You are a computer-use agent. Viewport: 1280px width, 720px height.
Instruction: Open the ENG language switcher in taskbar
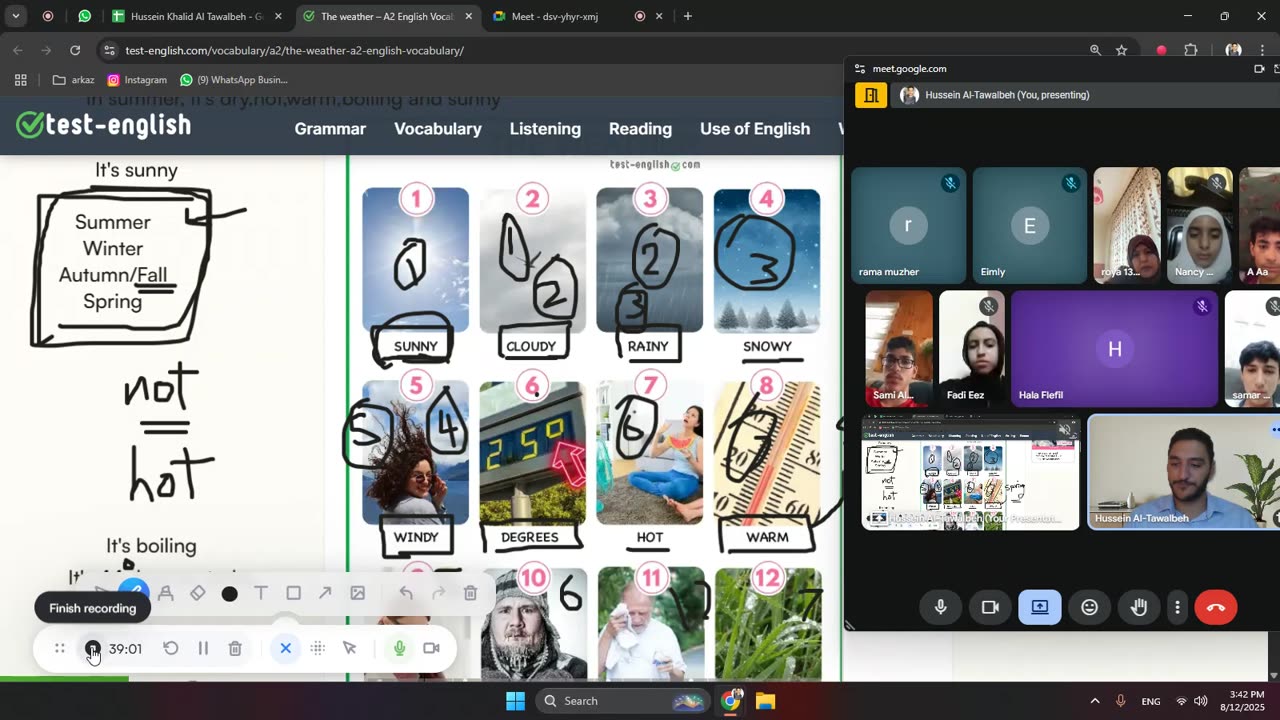(1151, 702)
